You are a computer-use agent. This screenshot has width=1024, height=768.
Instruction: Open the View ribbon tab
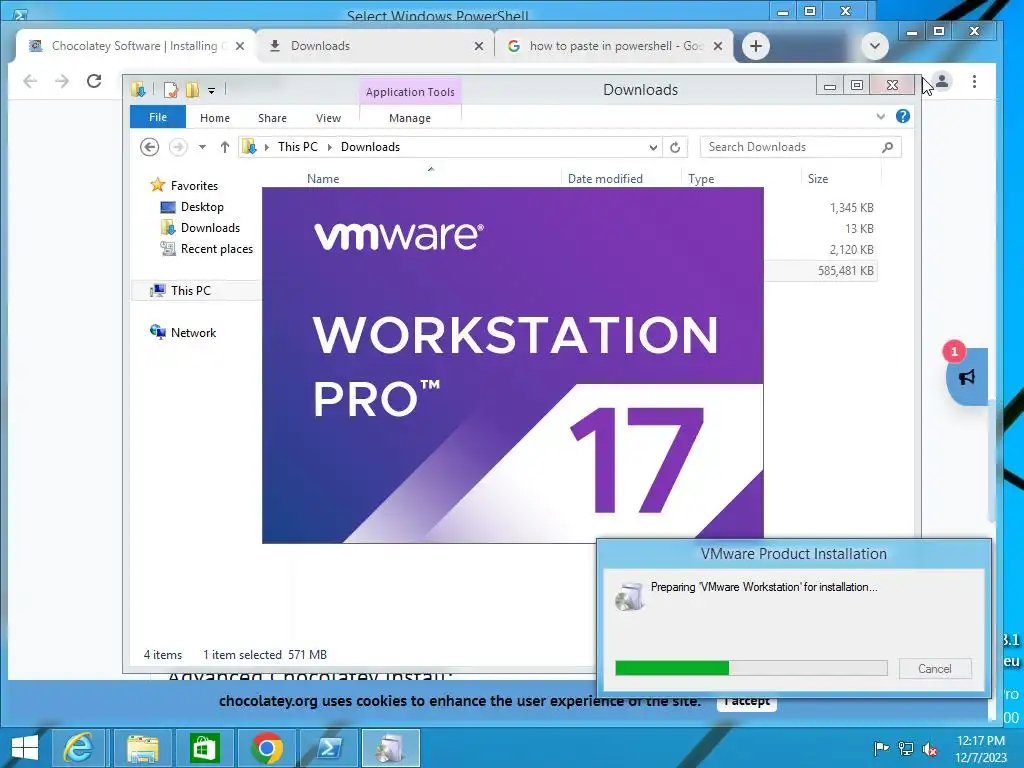point(328,118)
